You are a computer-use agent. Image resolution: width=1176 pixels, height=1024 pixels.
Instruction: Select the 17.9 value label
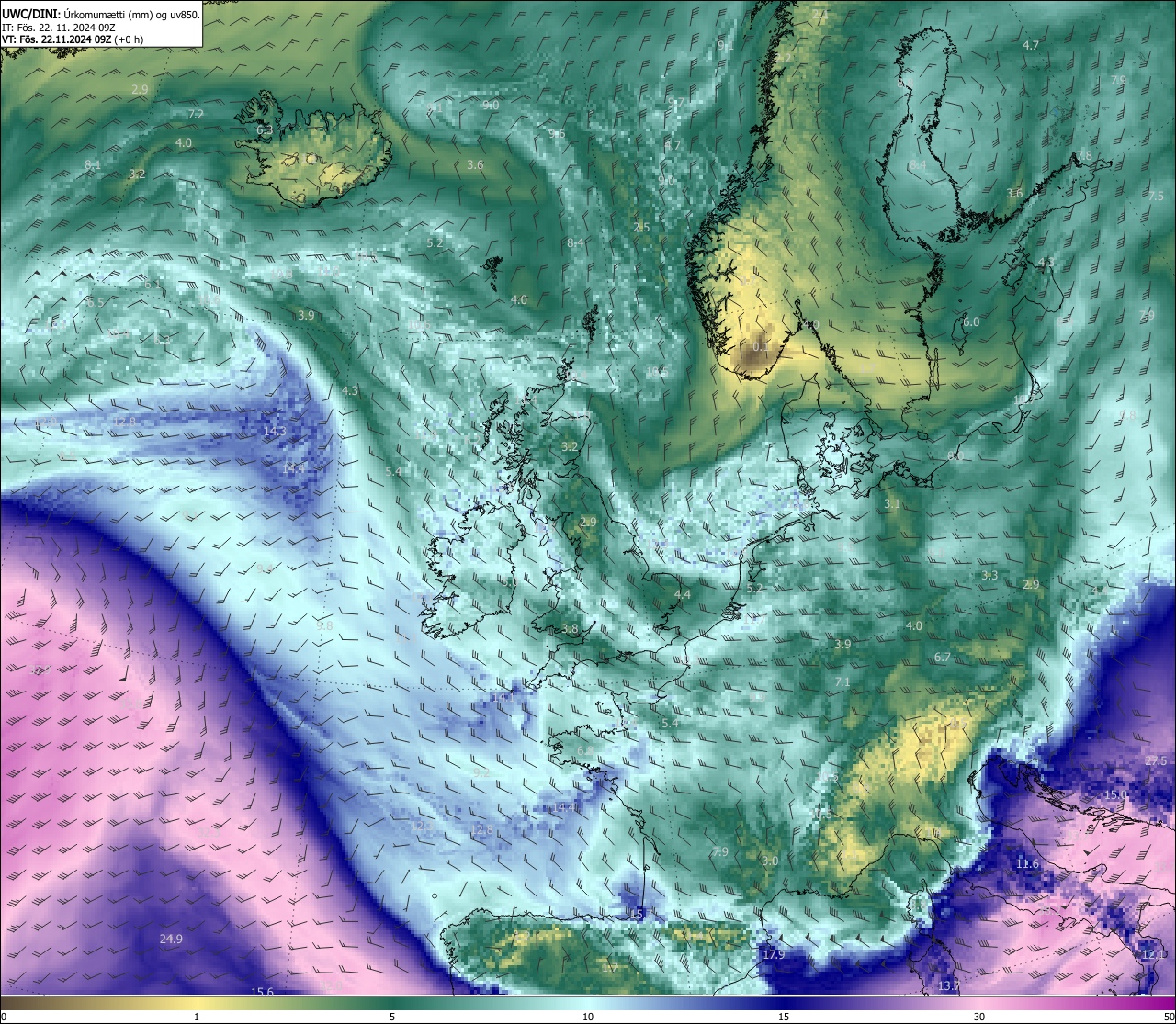tap(774, 954)
